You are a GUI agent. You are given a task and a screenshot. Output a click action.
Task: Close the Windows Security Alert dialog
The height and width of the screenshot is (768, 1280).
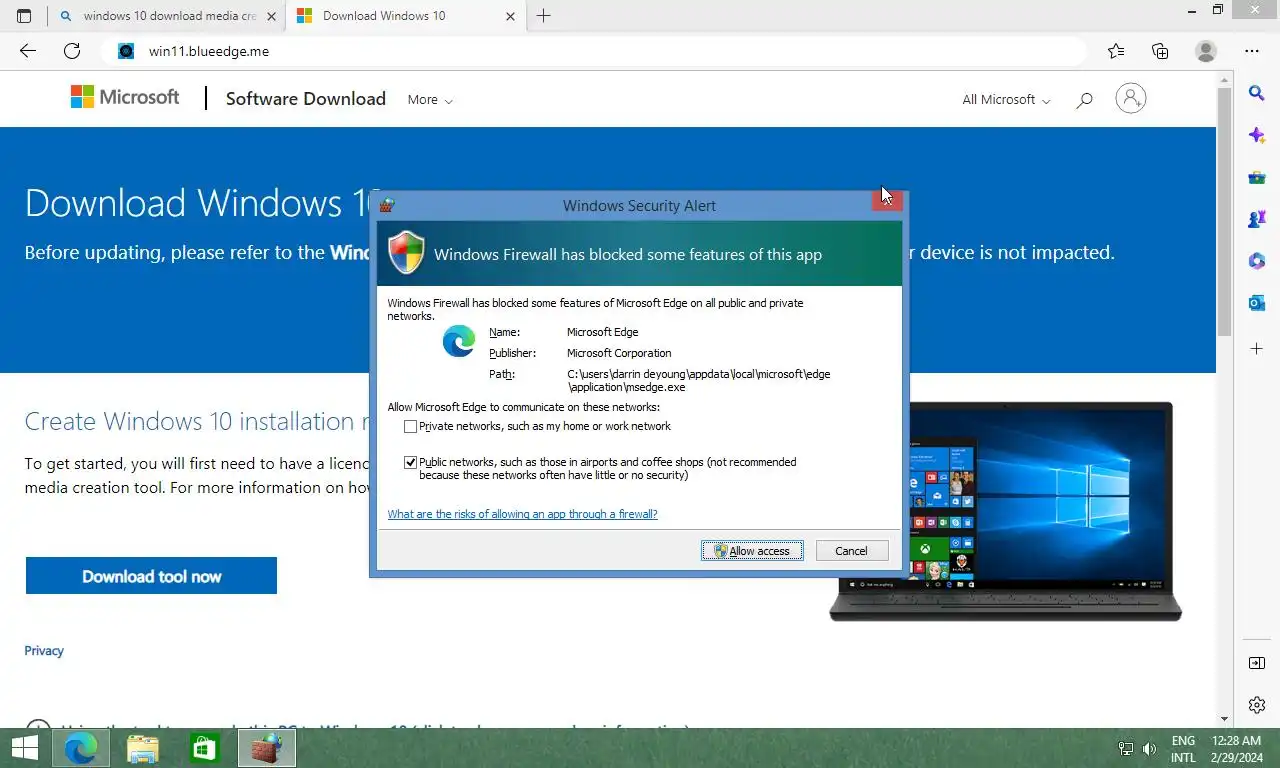tap(887, 200)
